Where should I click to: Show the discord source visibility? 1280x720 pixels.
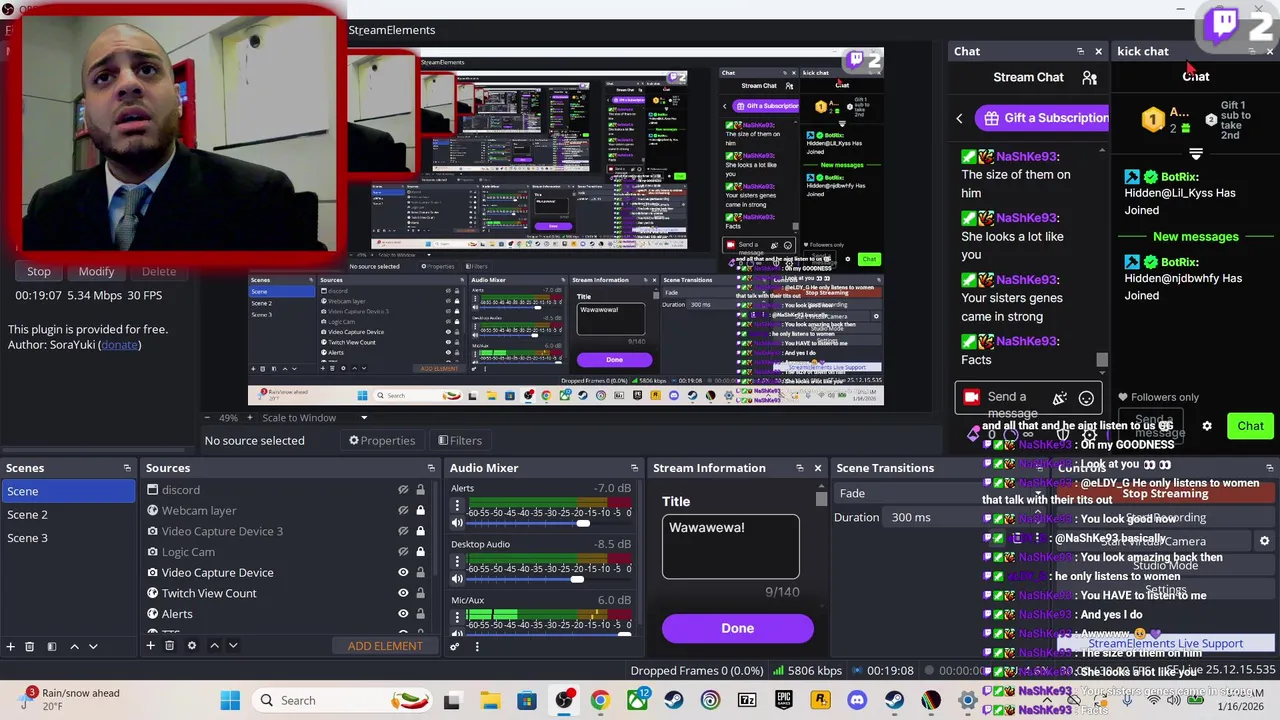click(x=403, y=490)
